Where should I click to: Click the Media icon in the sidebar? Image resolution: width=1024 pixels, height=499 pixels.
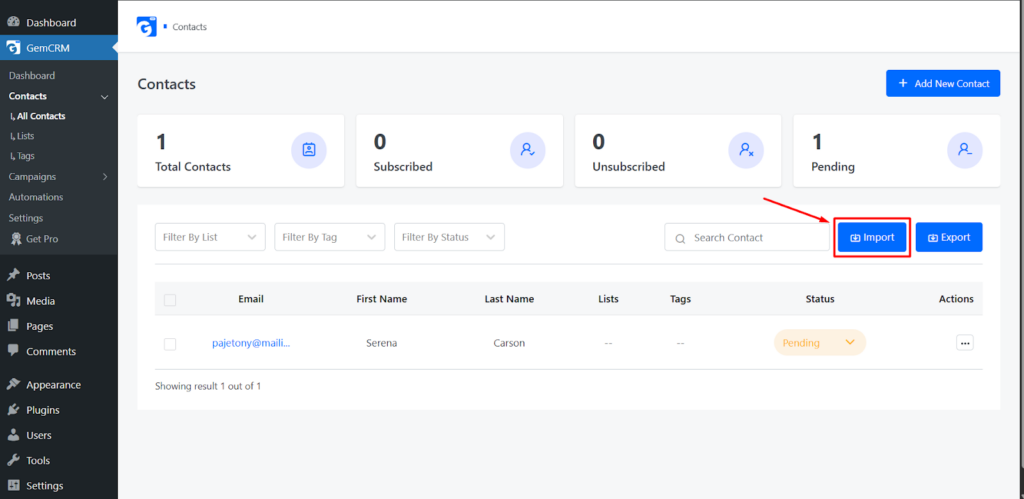point(13,300)
